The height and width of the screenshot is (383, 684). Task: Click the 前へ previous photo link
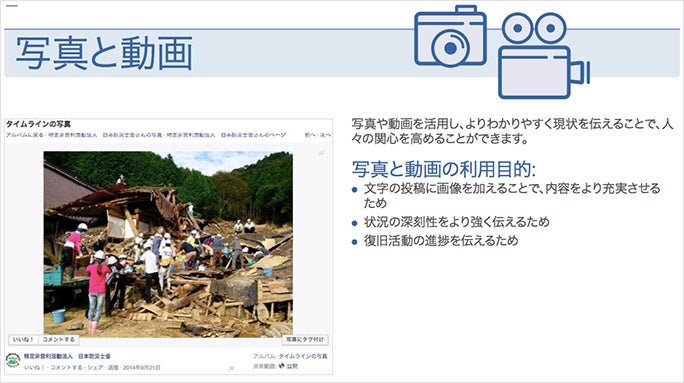click(x=309, y=135)
